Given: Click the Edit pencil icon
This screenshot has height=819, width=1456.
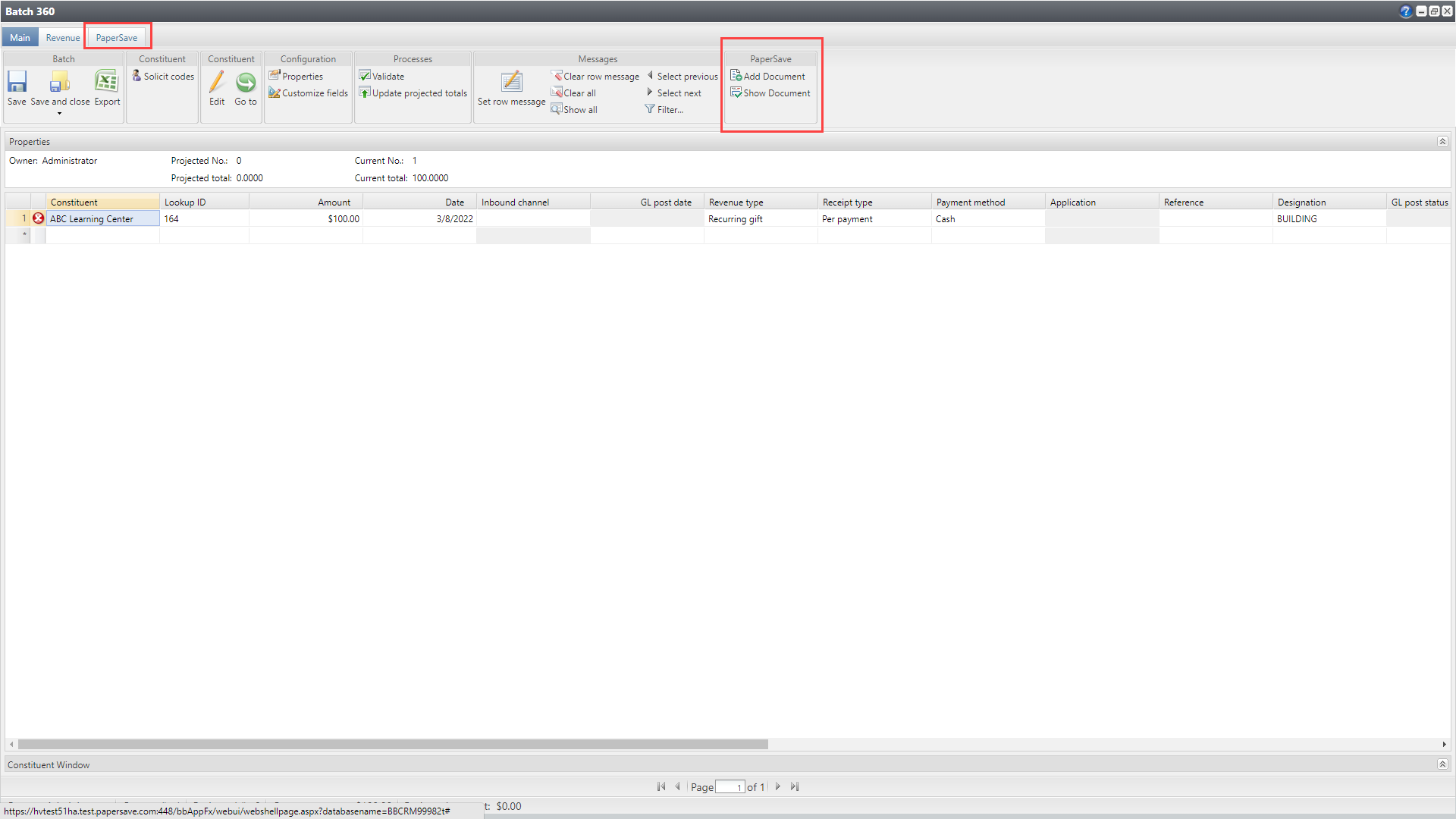Looking at the screenshot, I should pos(217,82).
